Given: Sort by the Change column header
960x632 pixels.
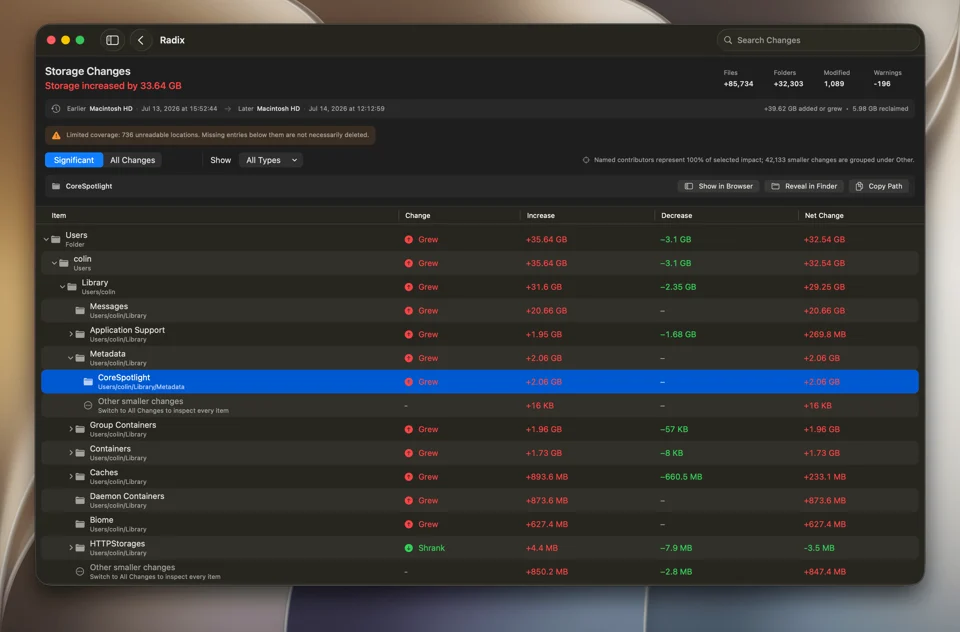Looking at the screenshot, I should click(x=418, y=216).
